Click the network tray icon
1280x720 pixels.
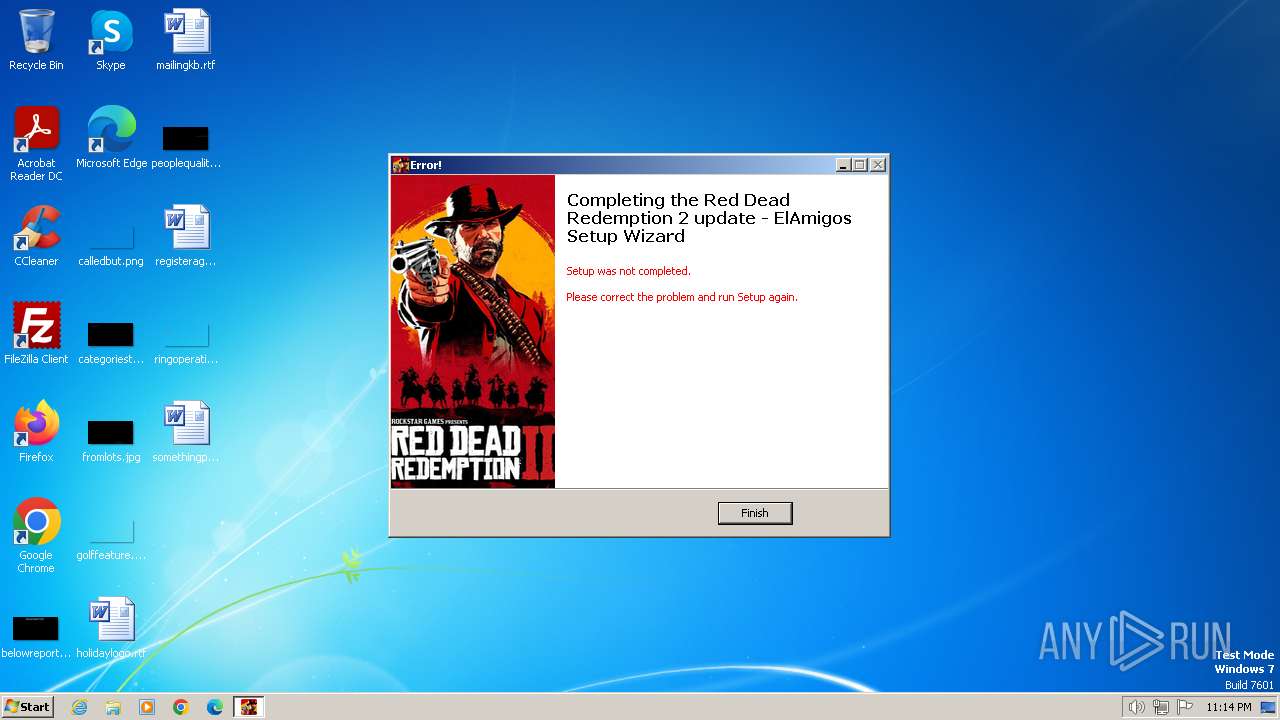[1161, 707]
